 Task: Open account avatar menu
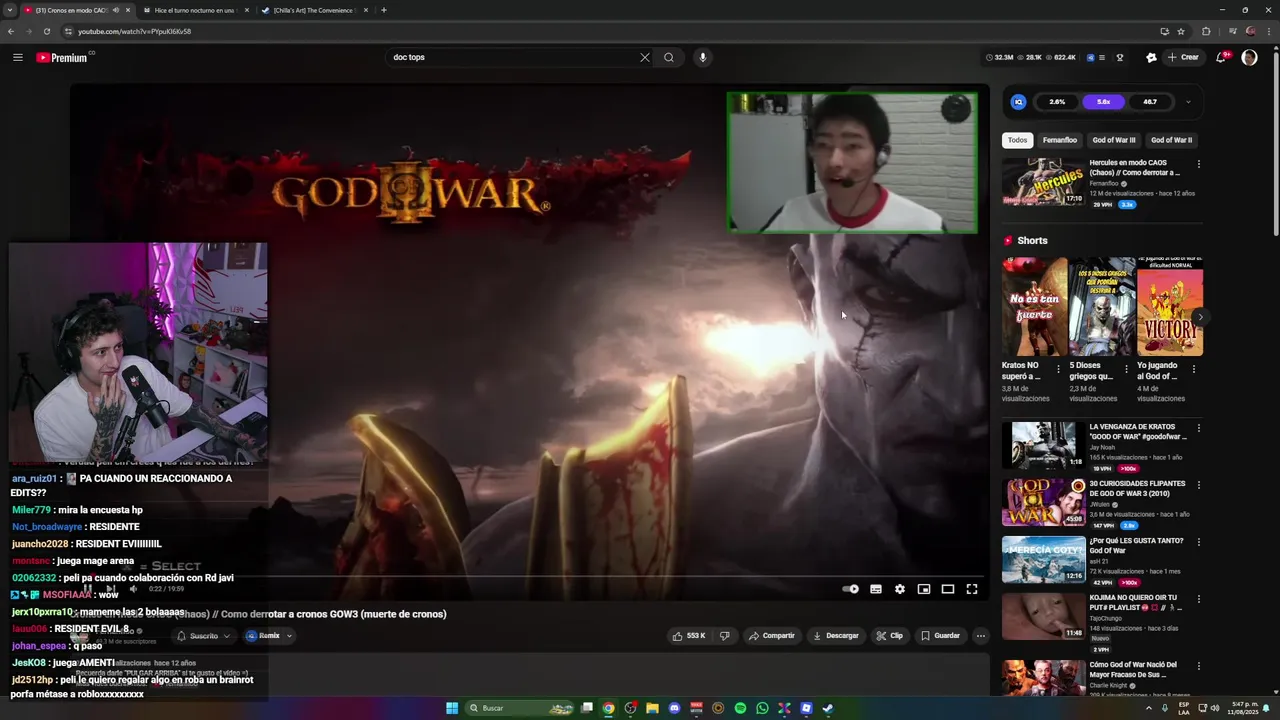pos(1249,57)
